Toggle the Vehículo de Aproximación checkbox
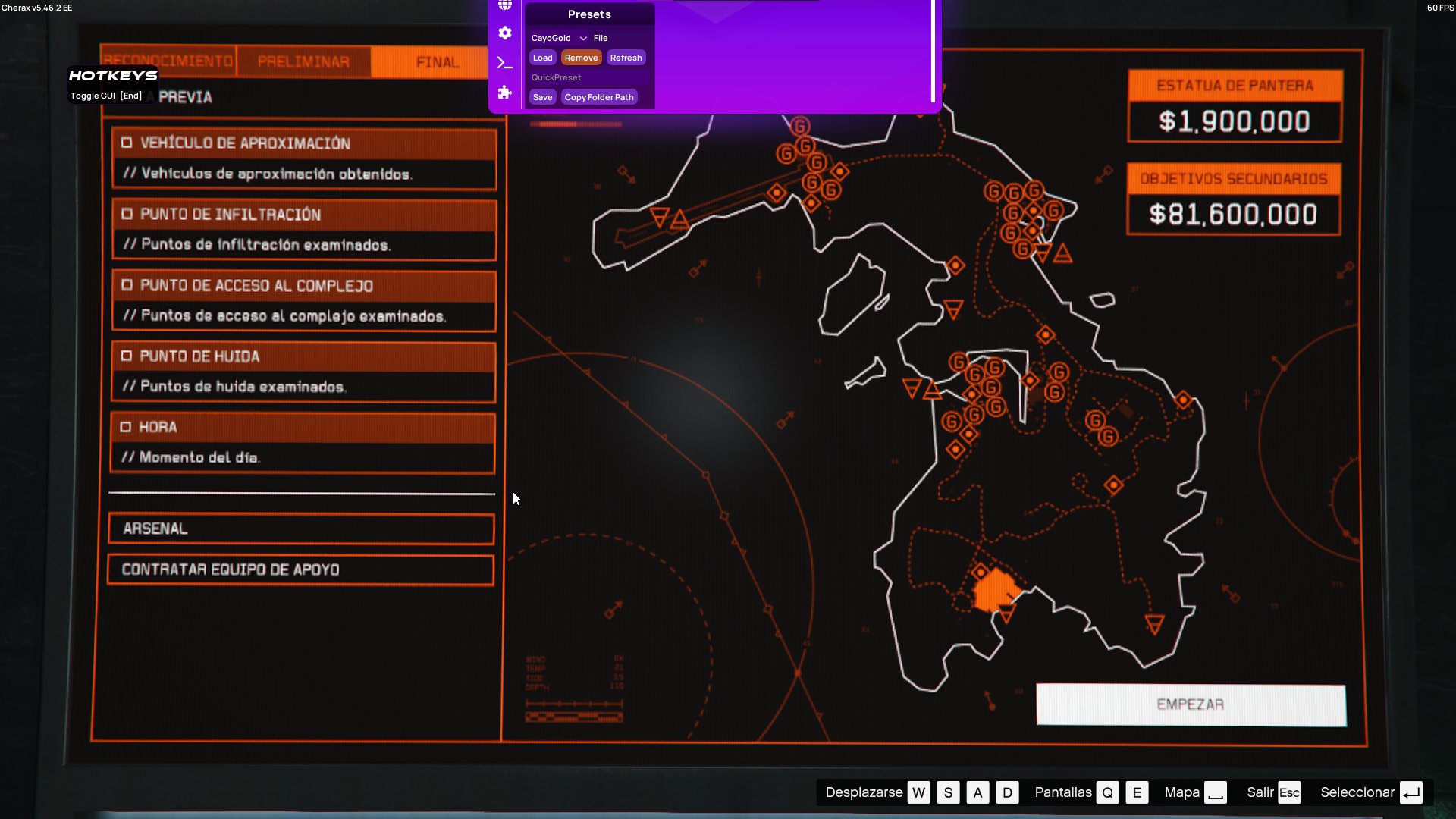Viewport: 1456px width, 819px height. click(127, 143)
